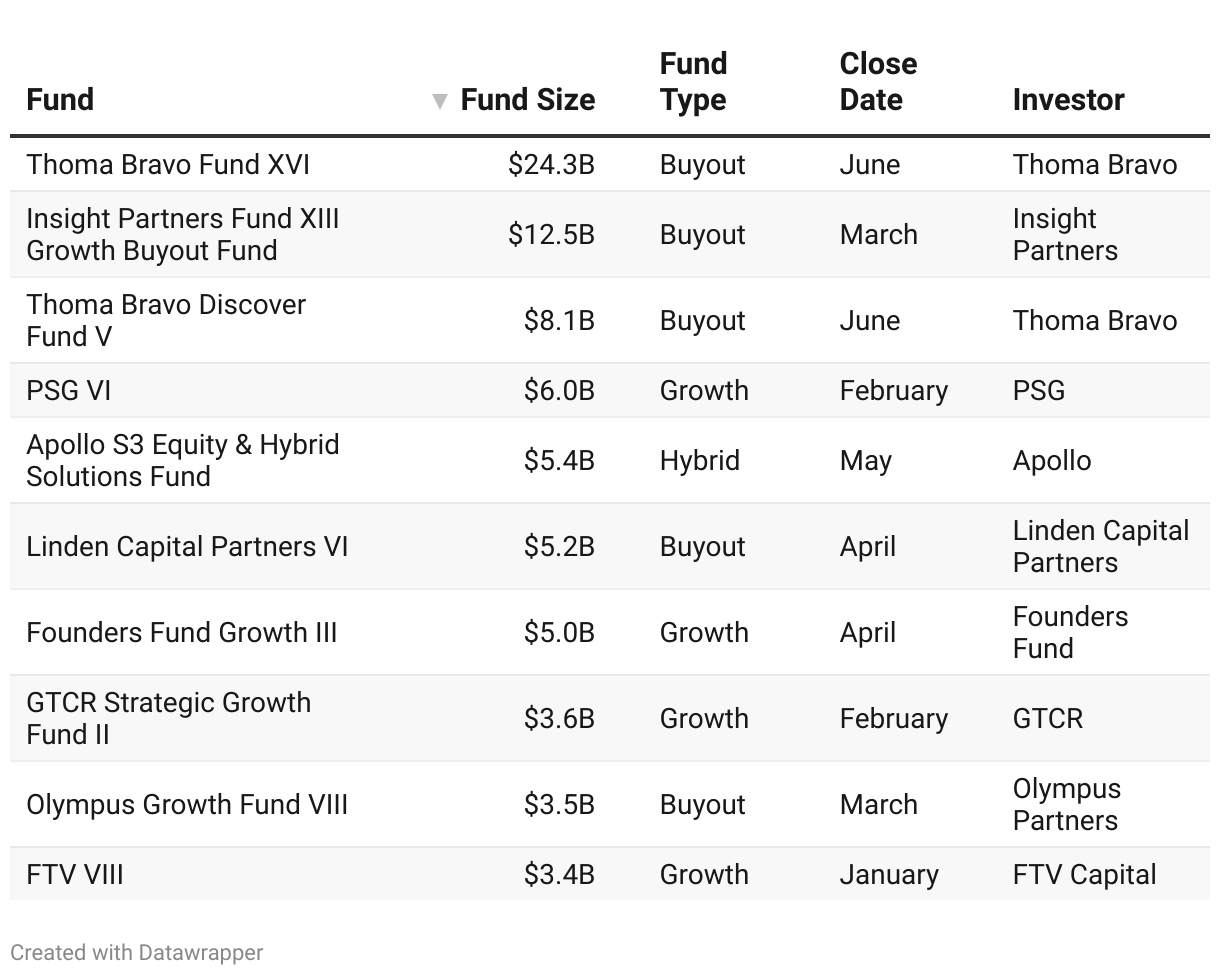Image resolution: width=1220 pixels, height=976 pixels.
Task: Select the Thoma Bravo Discover Fund V cell
Action: pyautogui.click(x=166, y=320)
